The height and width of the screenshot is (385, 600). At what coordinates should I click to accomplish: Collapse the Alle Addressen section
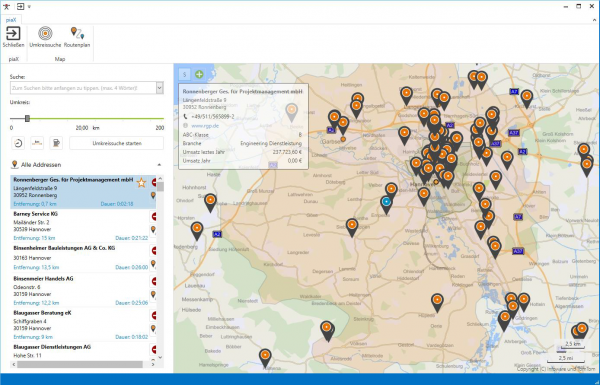pyautogui.click(x=159, y=165)
